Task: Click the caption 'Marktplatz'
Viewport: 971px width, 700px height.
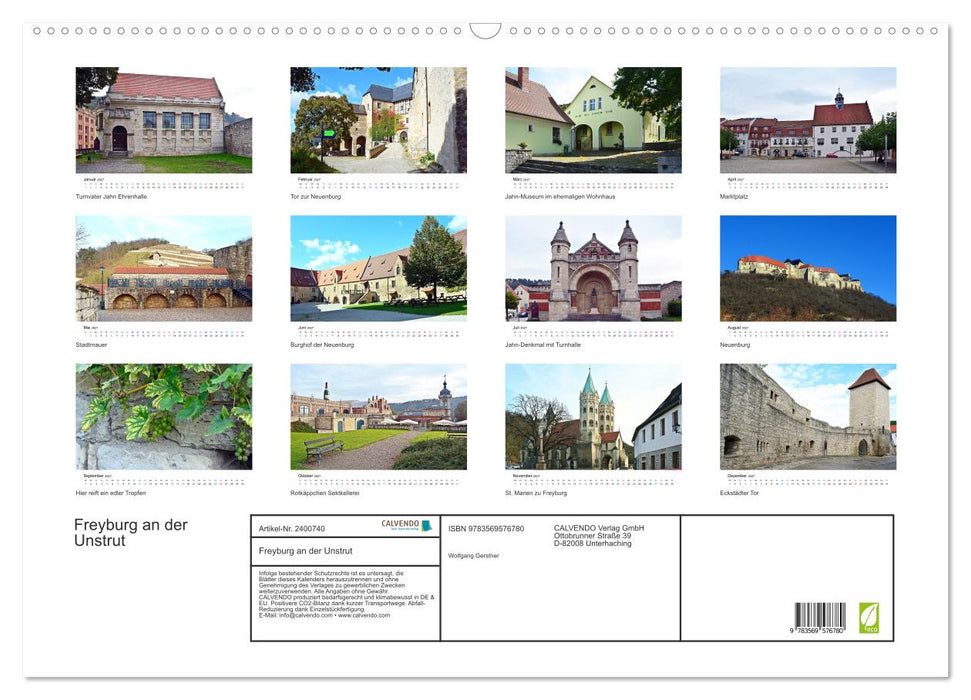Action: pyautogui.click(x=734, y=196)
